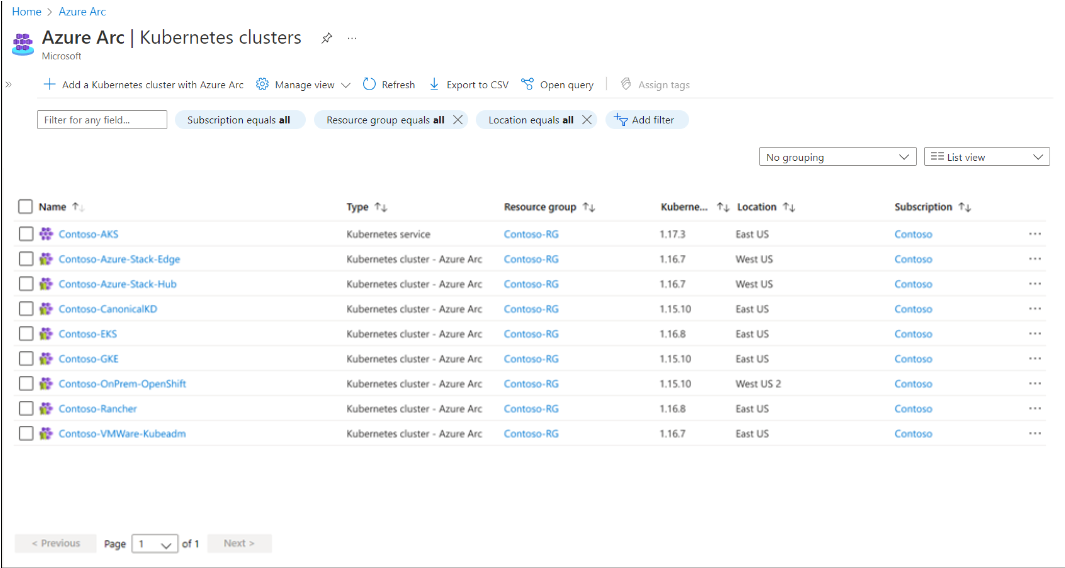Remove the Location filter
The height and width of the screenshot is (568, 1065).
(587, 120)
